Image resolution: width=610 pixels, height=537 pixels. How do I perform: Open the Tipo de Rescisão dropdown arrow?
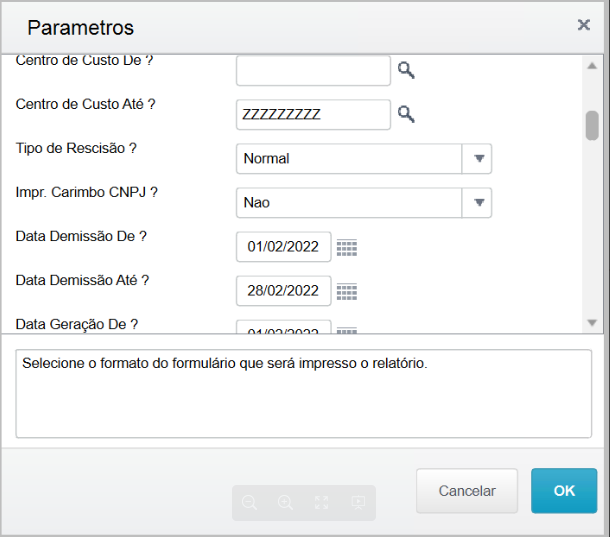click(x=479, y=158)
